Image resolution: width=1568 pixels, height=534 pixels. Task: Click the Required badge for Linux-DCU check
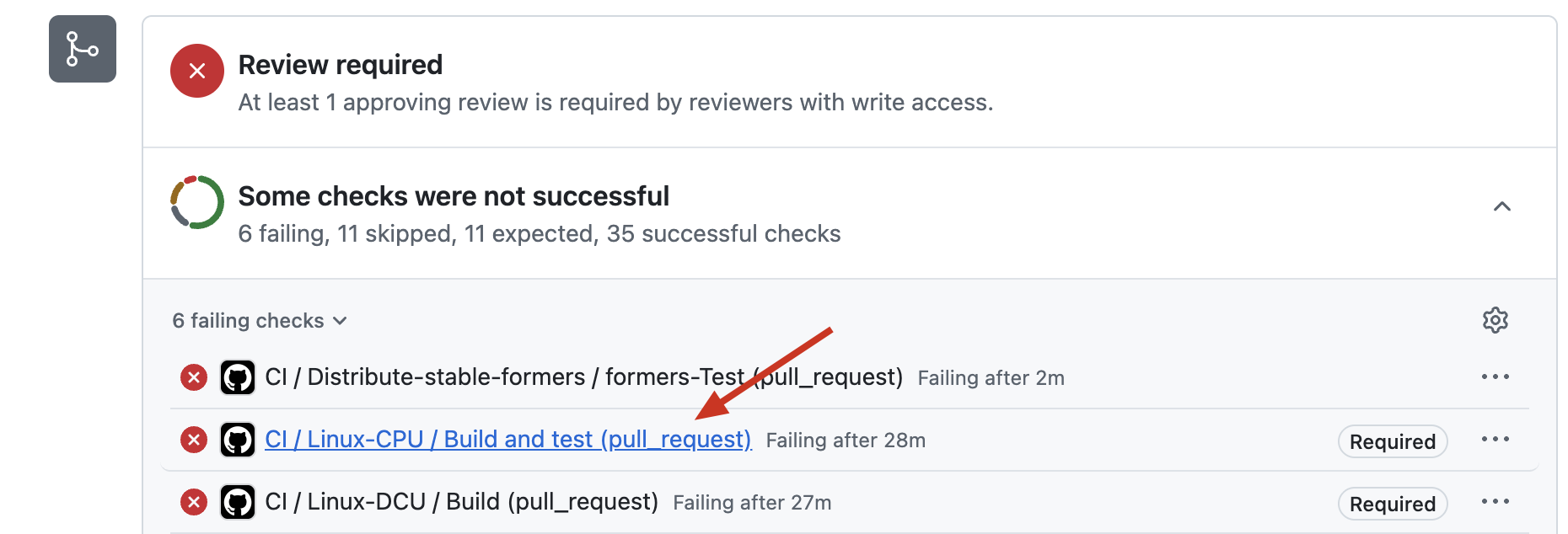[1392, 503]
